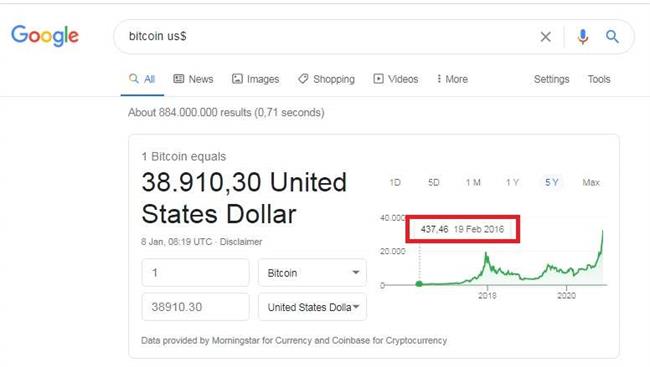The image size is (650, 367).
Task: Open the Bitcoin currency dropdown
Action: (312, 273)
